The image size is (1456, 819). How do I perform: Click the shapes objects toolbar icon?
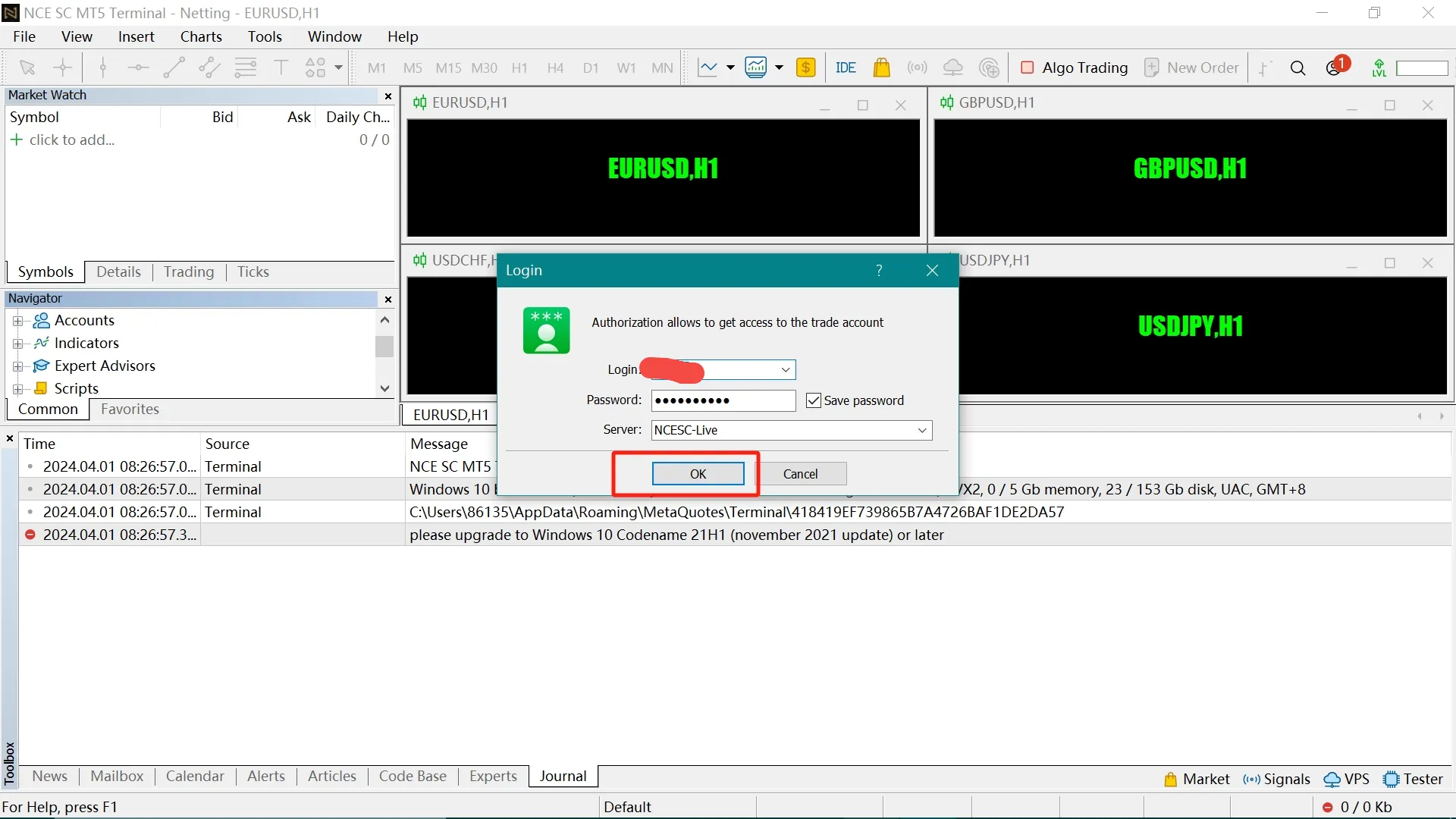pyautogui.click(x=315, y=68)
